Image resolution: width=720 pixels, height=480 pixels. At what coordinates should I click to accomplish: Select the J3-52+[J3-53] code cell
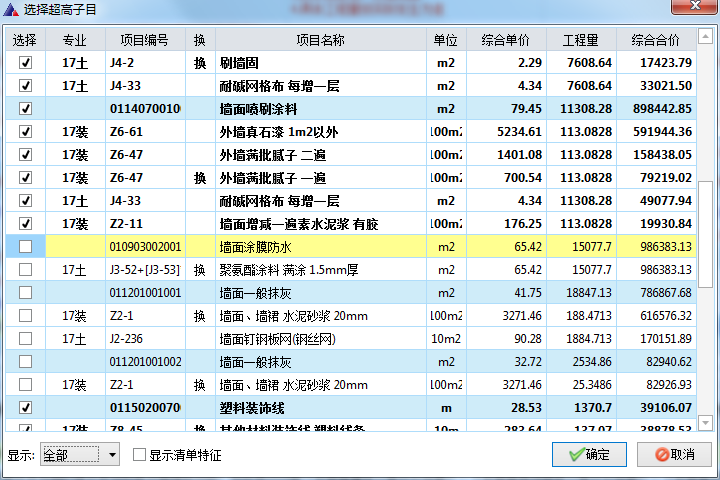point(145,270)
